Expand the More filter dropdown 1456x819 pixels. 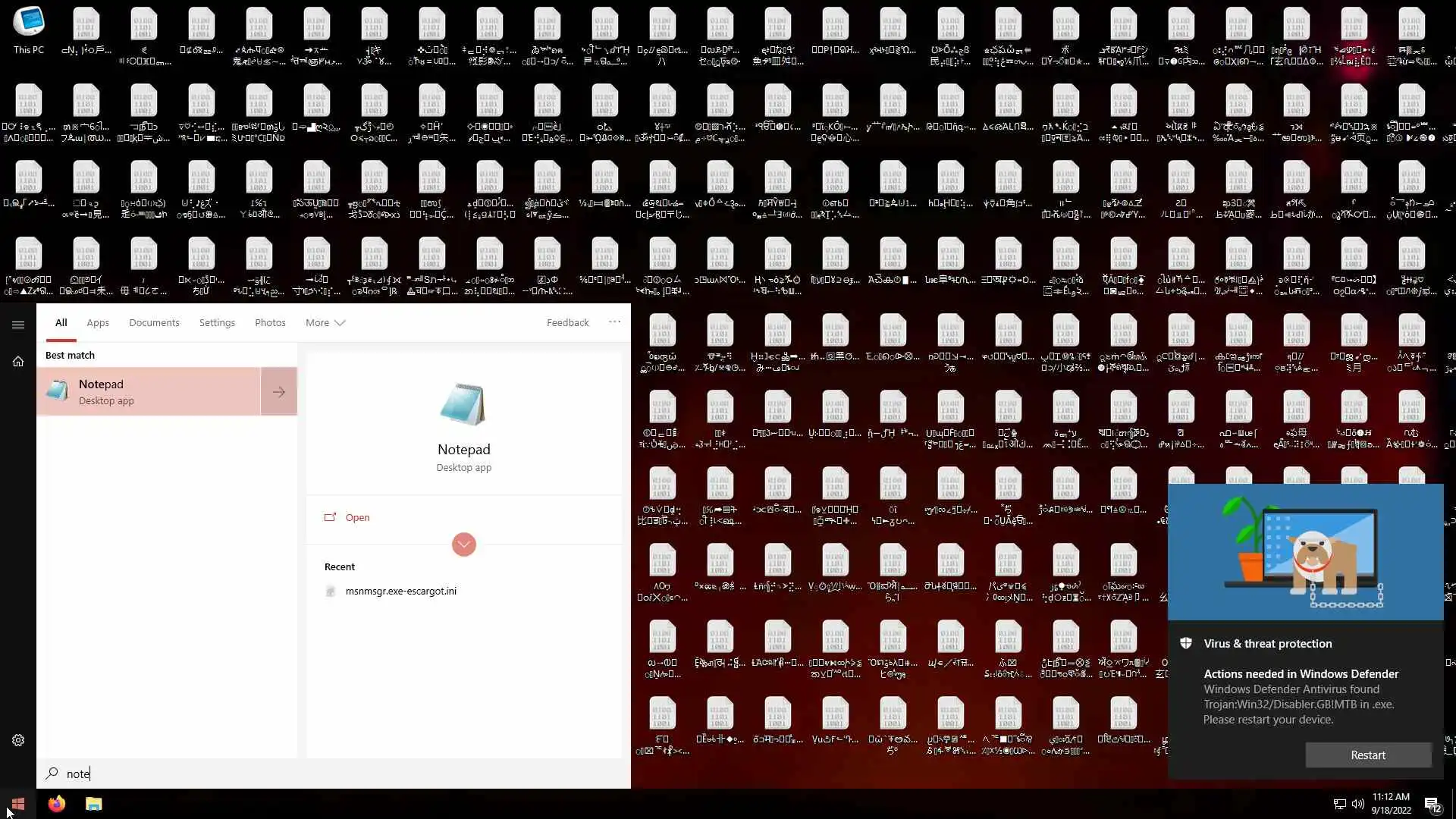[325, 322]
